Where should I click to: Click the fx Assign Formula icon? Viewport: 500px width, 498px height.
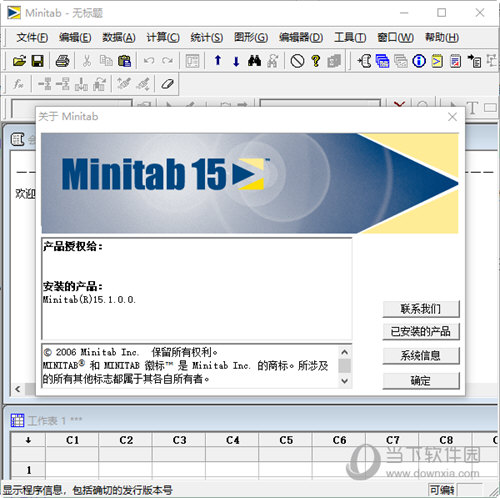pyautogui.click(x=18, y=84)
